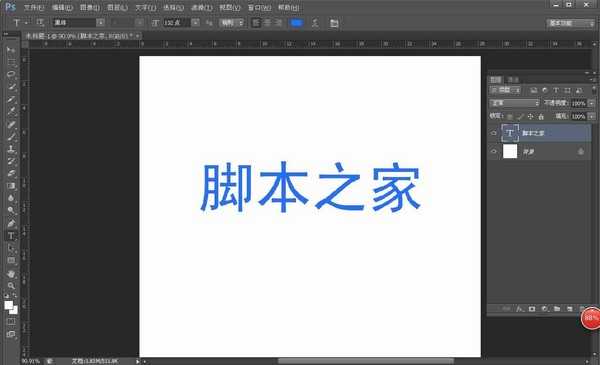Filter layers by type layers

pyautogui.click(x=556, y=90)
